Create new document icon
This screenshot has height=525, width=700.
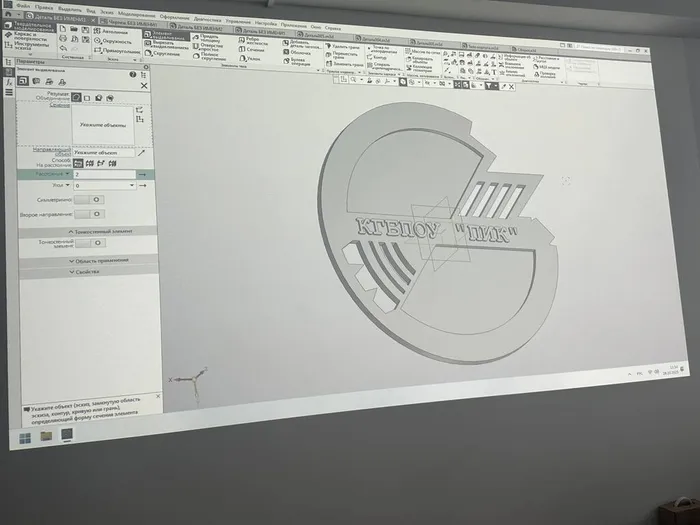63,29
